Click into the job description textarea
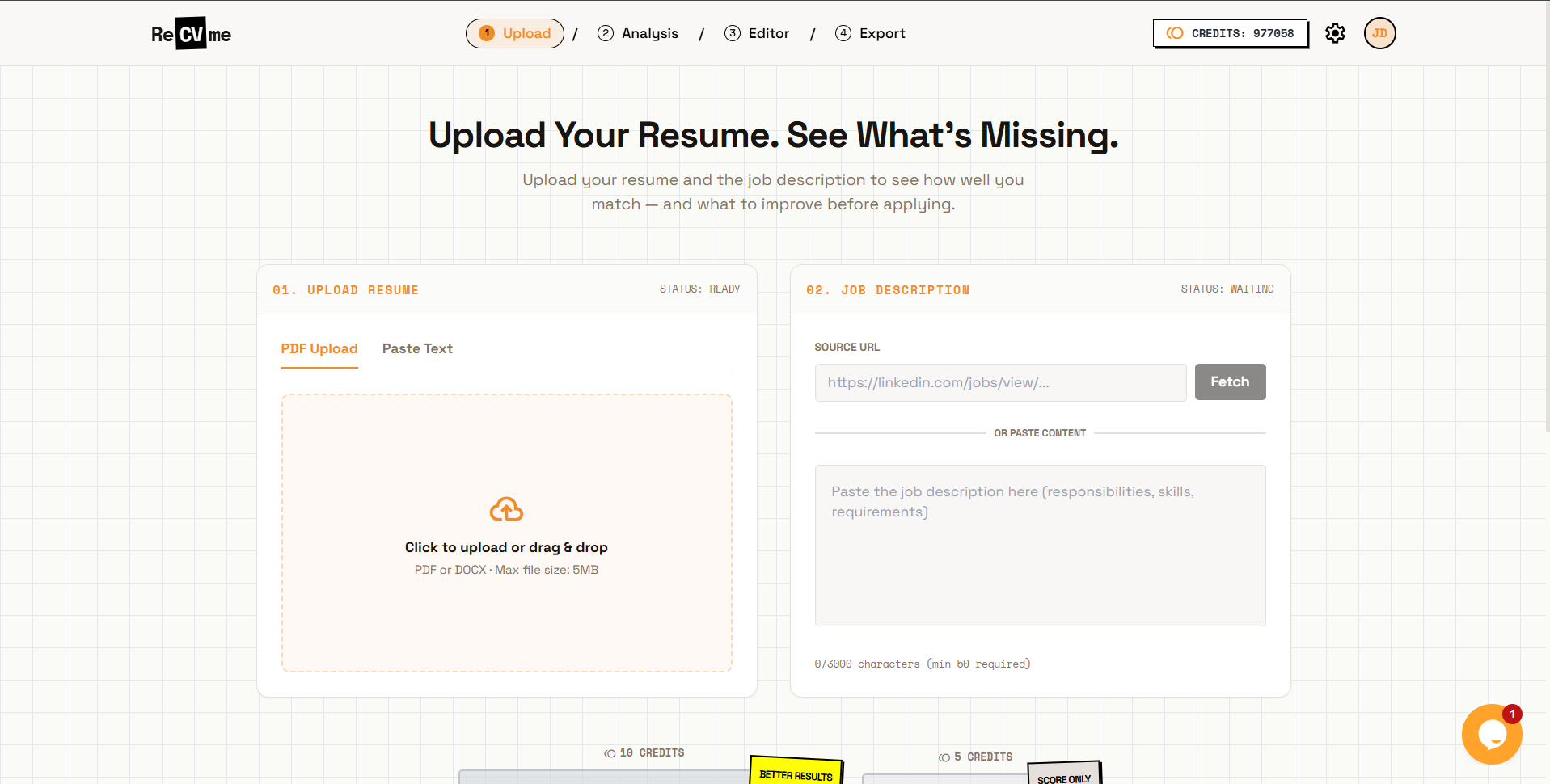 coord(1040,546)
